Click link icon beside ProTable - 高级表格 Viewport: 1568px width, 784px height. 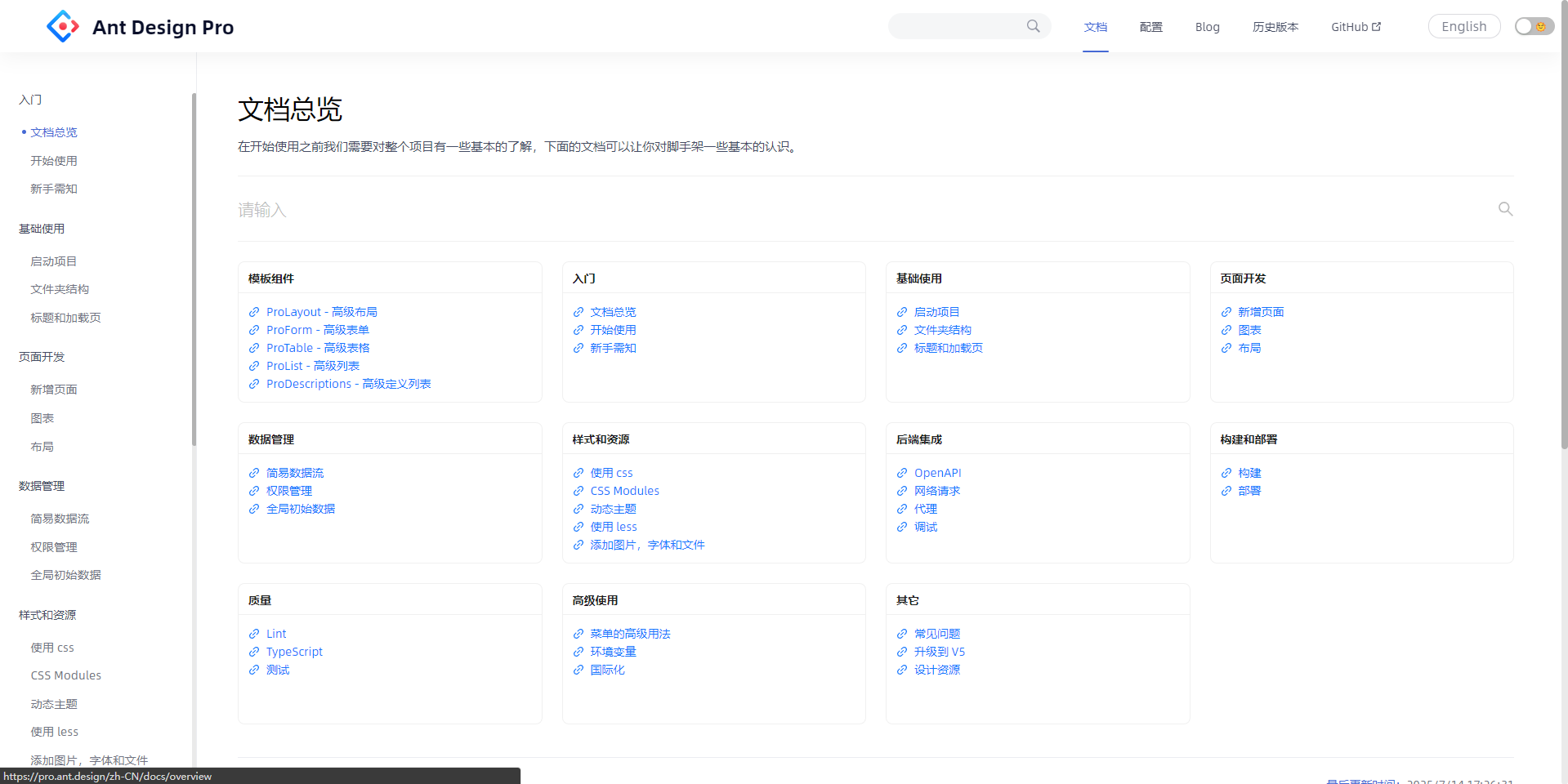coord(254,348)
